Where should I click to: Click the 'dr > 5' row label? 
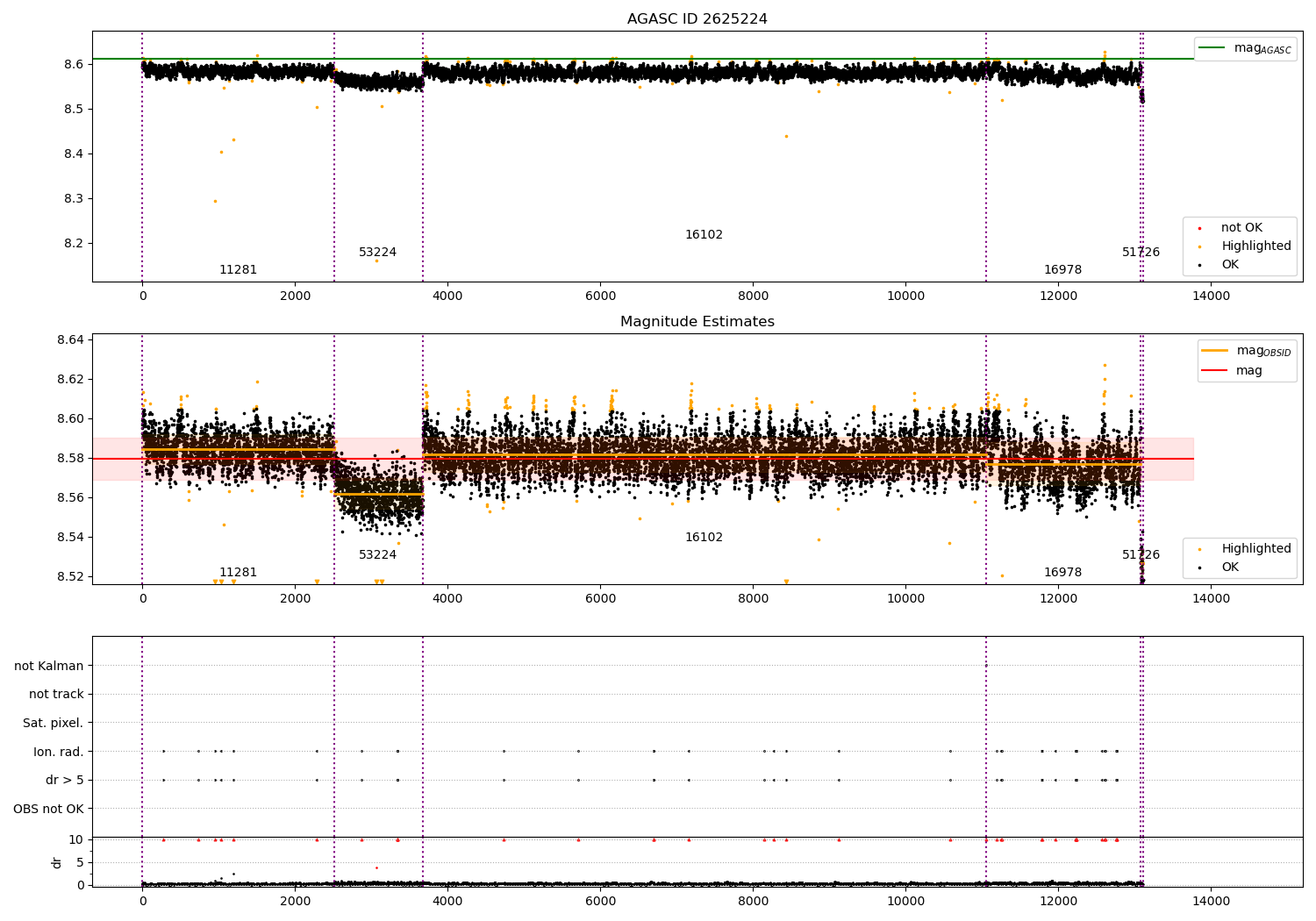[65, 780]
